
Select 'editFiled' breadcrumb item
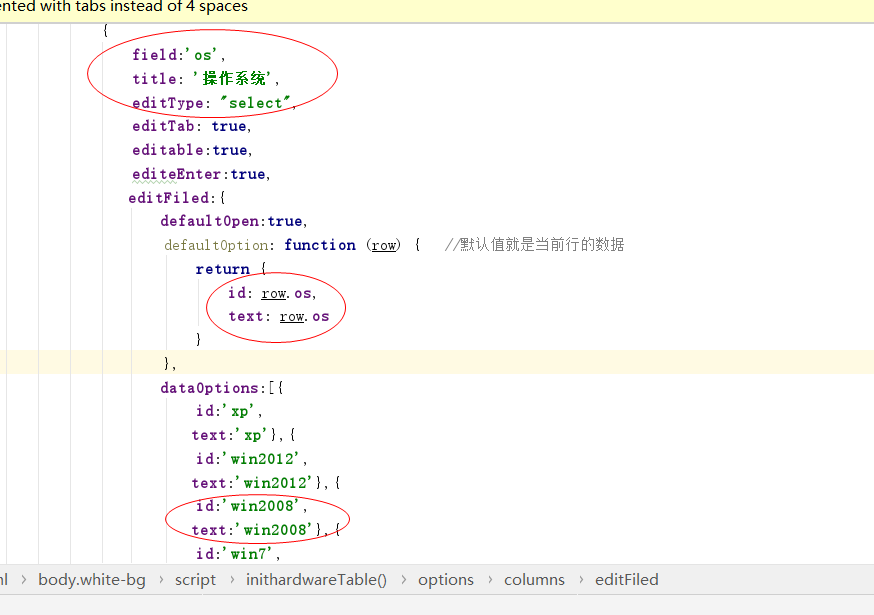tap(627, 580)
